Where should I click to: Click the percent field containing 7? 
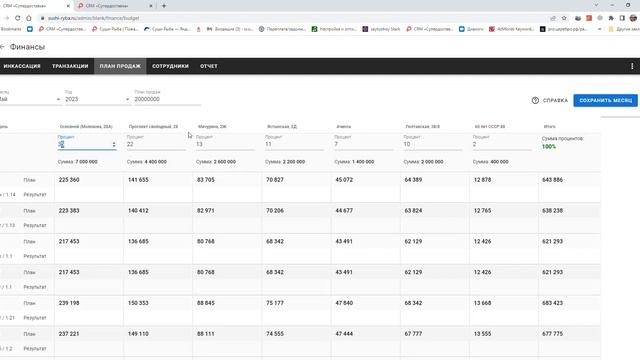(x=364, y=144)
